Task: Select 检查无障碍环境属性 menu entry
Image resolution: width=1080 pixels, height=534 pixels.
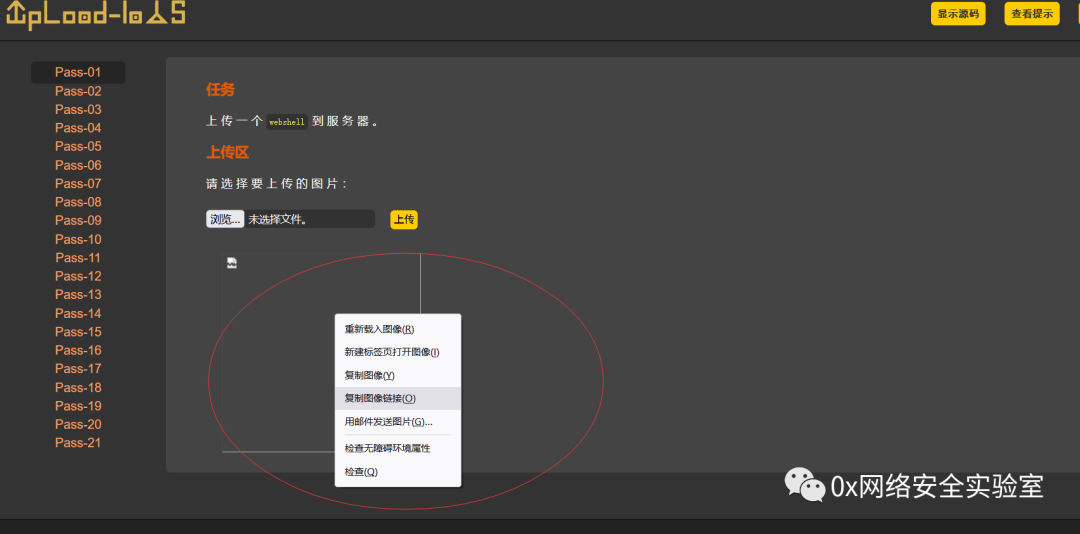Action: tap(397, 449)
